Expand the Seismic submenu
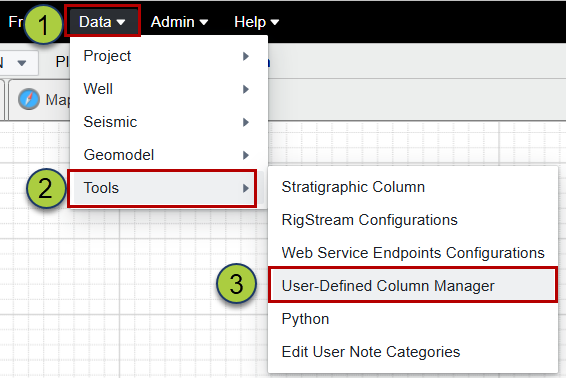Image resolution: width=566 pixels, height=378 pixels. [x=169, y=122]
